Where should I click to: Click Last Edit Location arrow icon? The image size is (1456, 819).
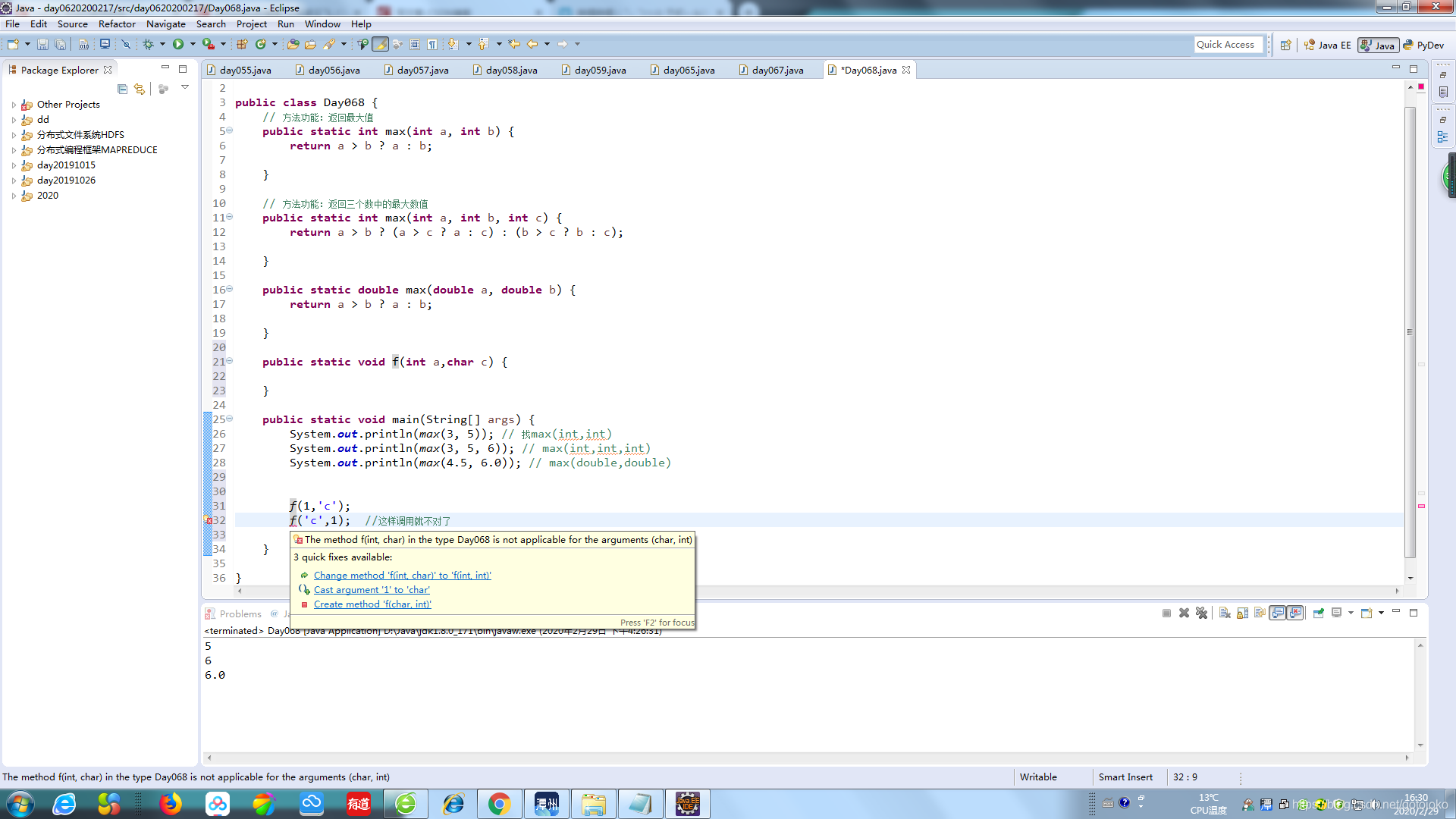pos(514,45)
